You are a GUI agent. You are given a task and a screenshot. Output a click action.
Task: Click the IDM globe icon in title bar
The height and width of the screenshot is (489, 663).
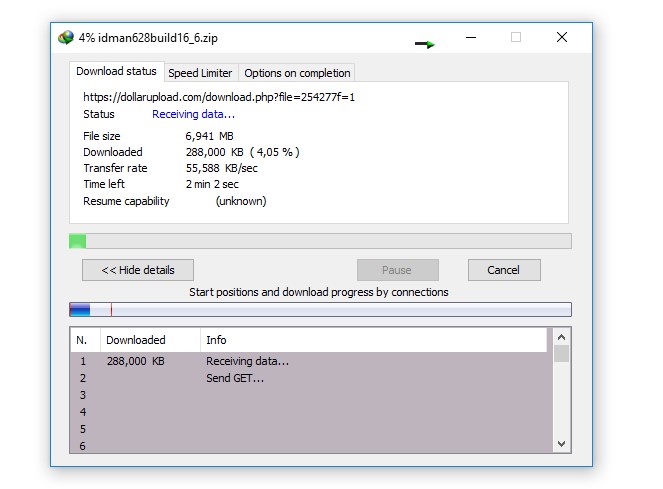point(66,38)
